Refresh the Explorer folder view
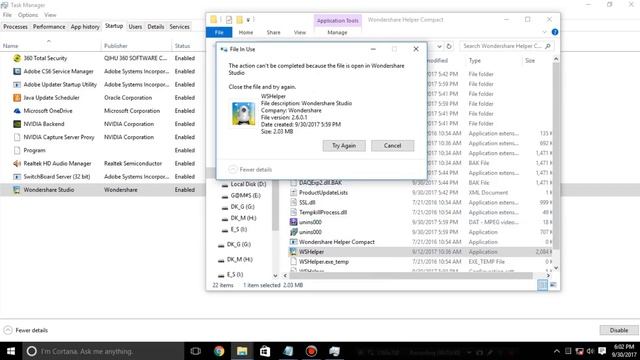The width and height of the screenshot is (640, 360). click(449, 46)
